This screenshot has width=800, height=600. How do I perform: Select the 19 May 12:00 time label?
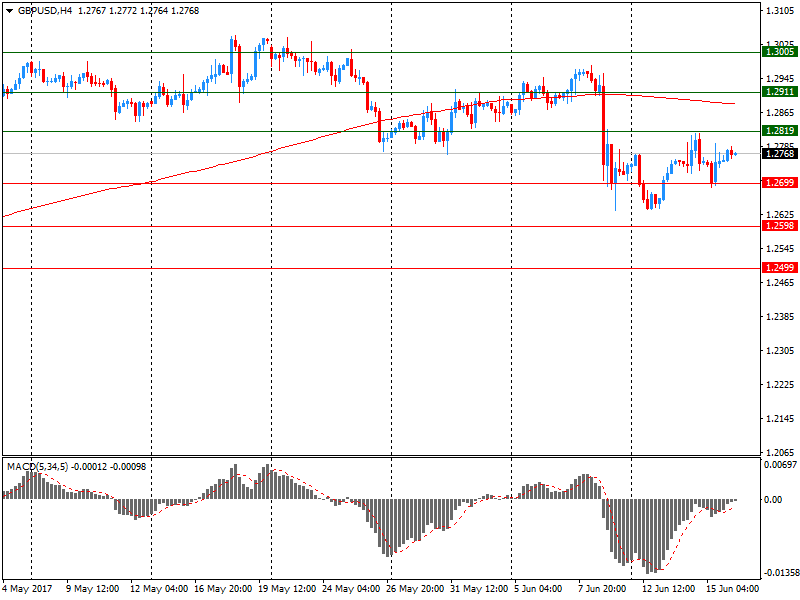[x=287, y=589]
